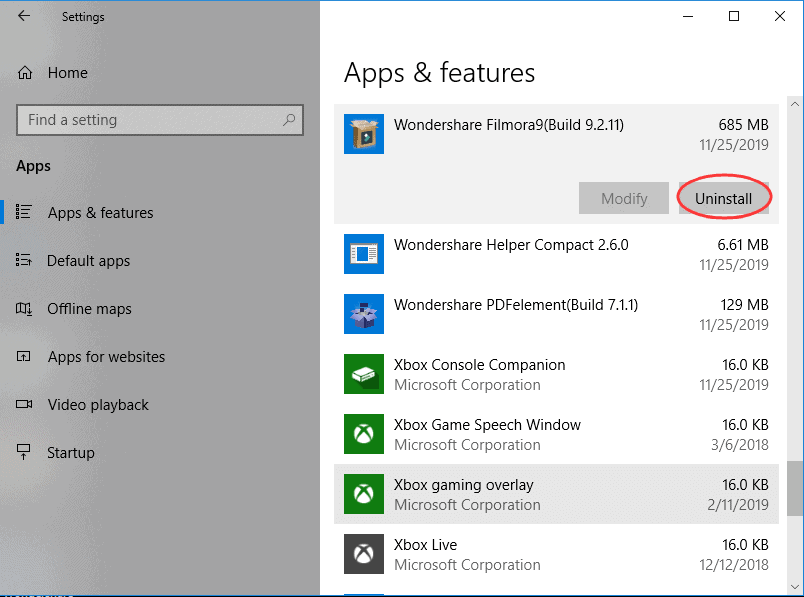Focus the Find a setting search box

click(x=160, y=120)
